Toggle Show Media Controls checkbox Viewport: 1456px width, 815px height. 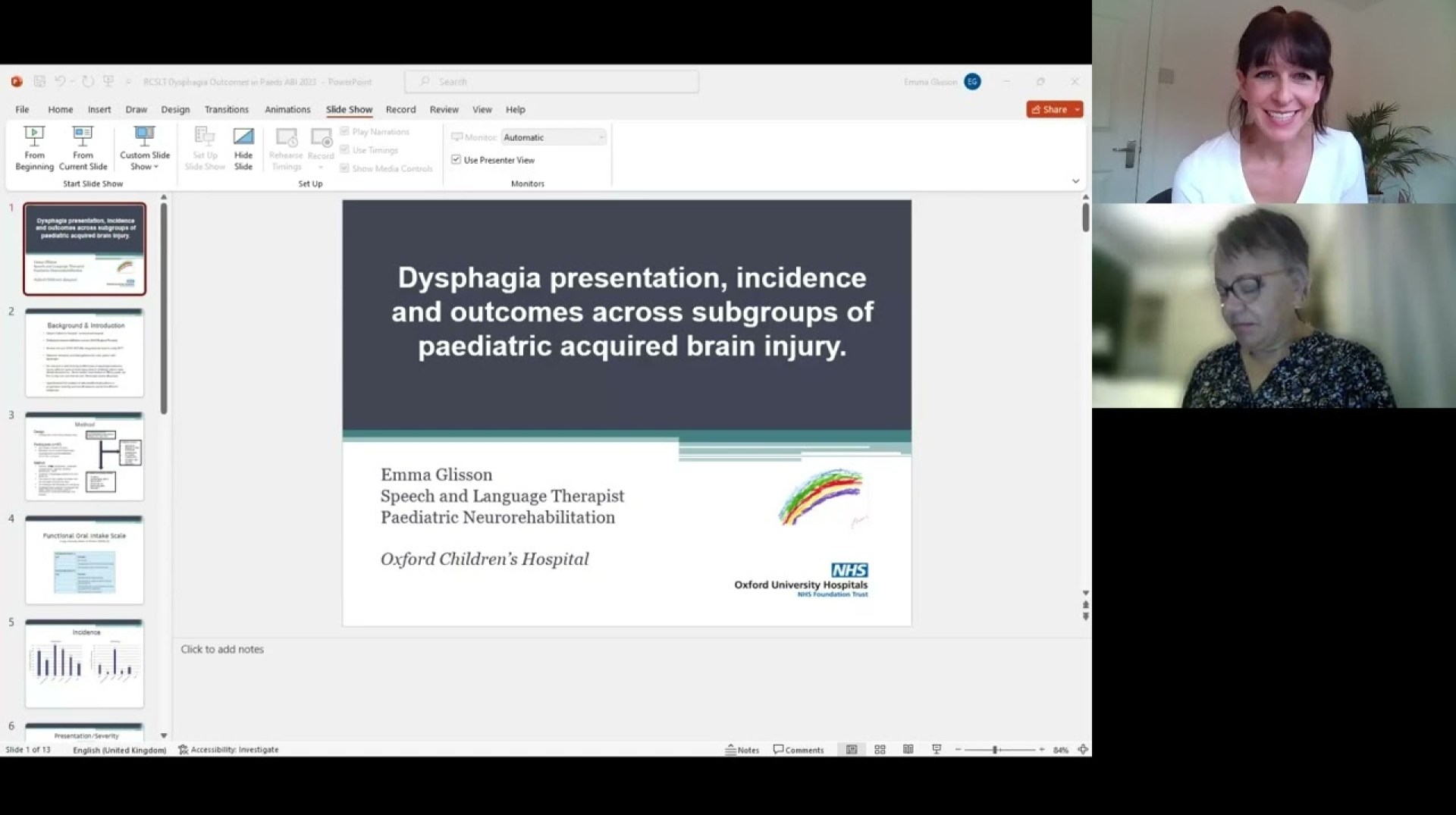386,168
